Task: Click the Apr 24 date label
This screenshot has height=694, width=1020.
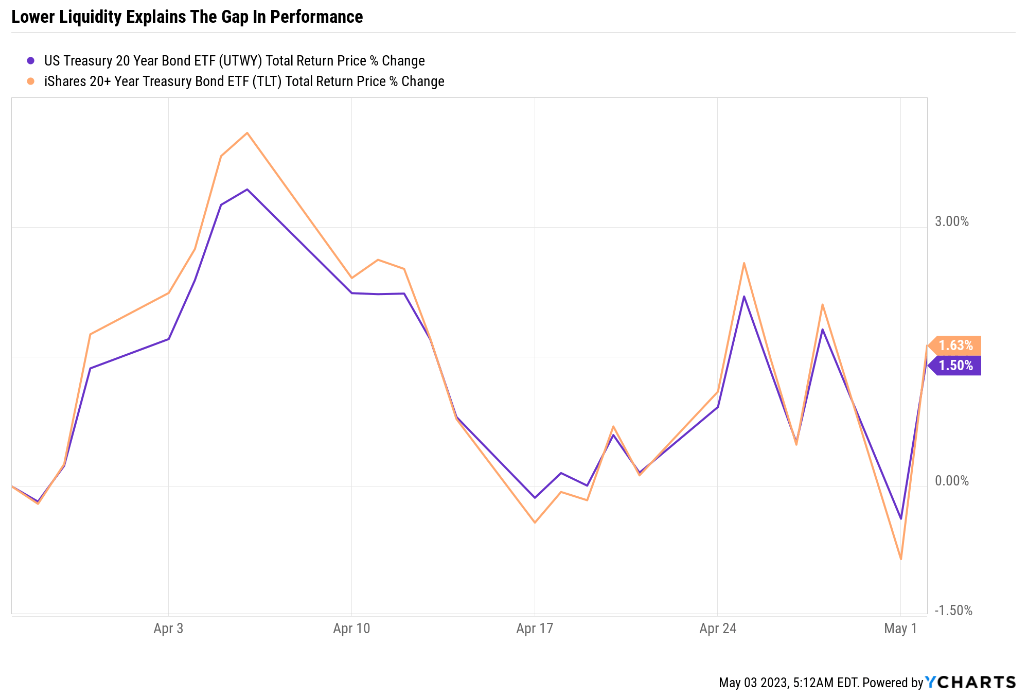Action: 718,628
